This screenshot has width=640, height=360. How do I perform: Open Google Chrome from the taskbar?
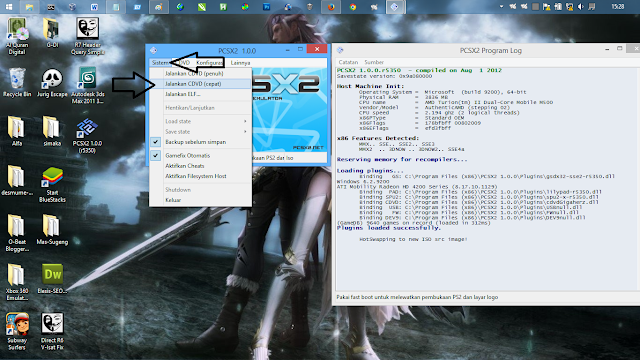click(352, 7)
